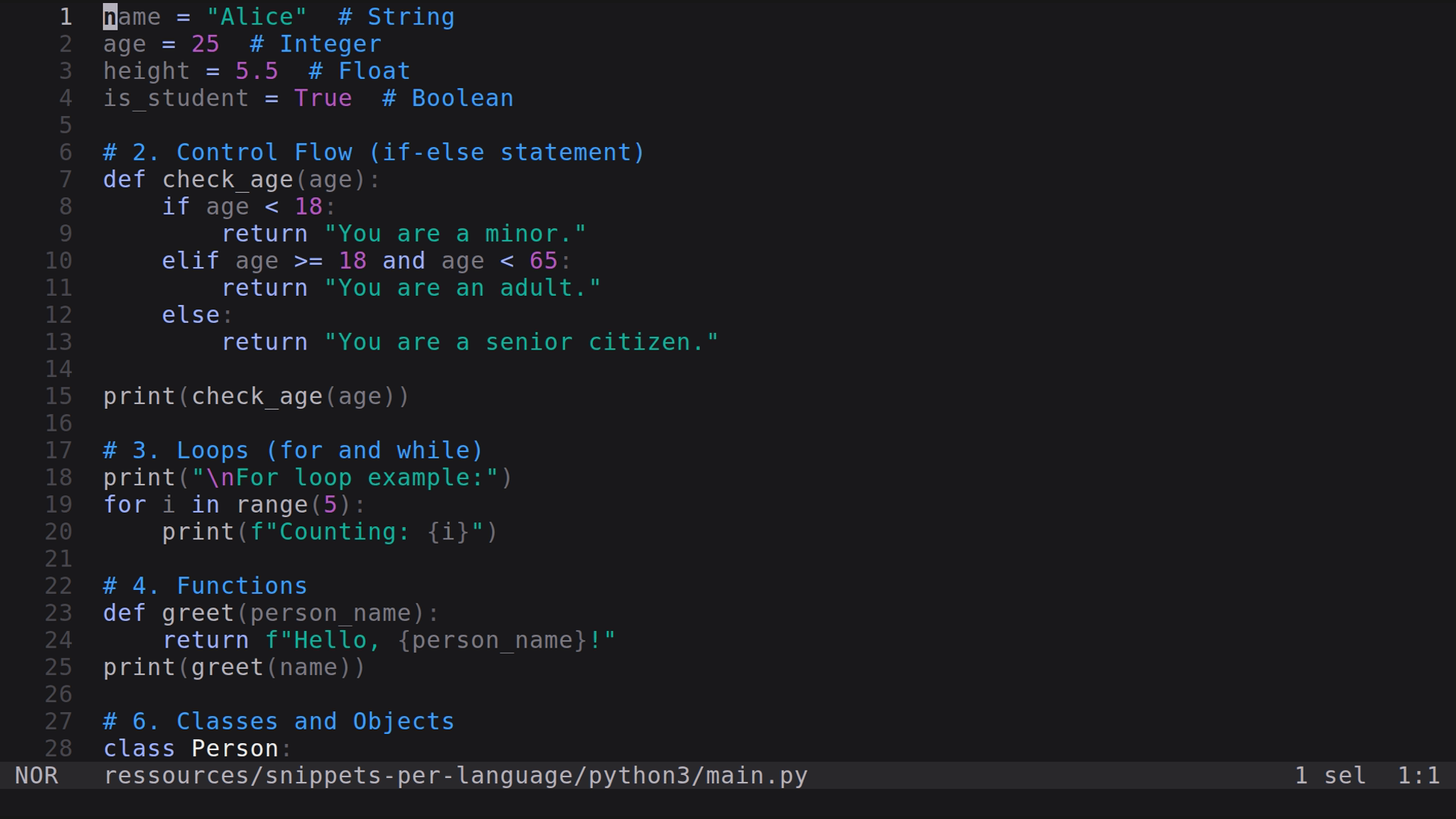1456x819 pixels.
Task: Click the 'and' keyword on line 10
Action: pos(404,261)
